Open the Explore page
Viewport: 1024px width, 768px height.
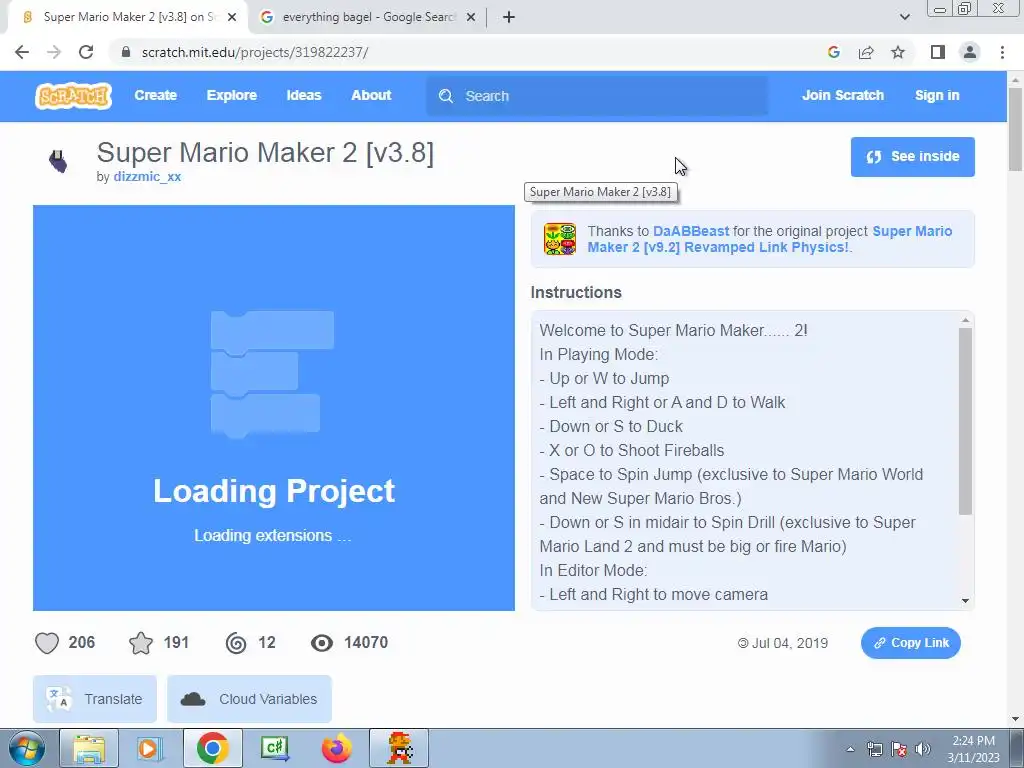point(232,95)
